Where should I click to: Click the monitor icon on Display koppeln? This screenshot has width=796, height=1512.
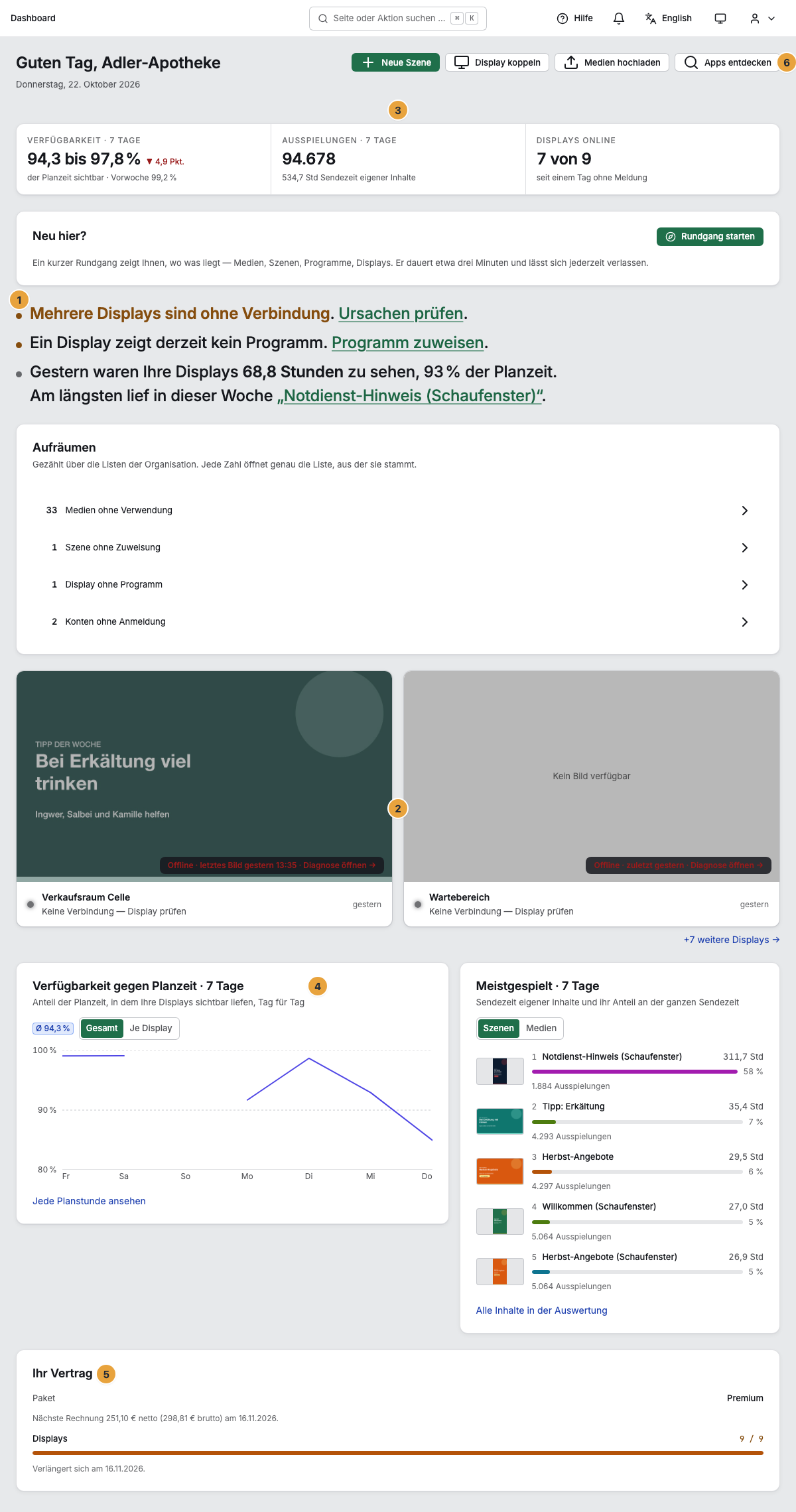point(462,62)
